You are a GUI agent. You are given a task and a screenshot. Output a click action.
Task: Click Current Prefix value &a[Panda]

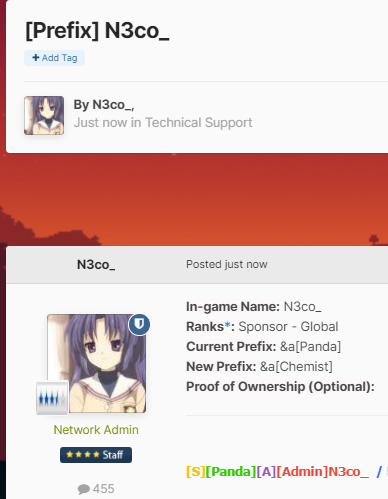click(310, 347)
